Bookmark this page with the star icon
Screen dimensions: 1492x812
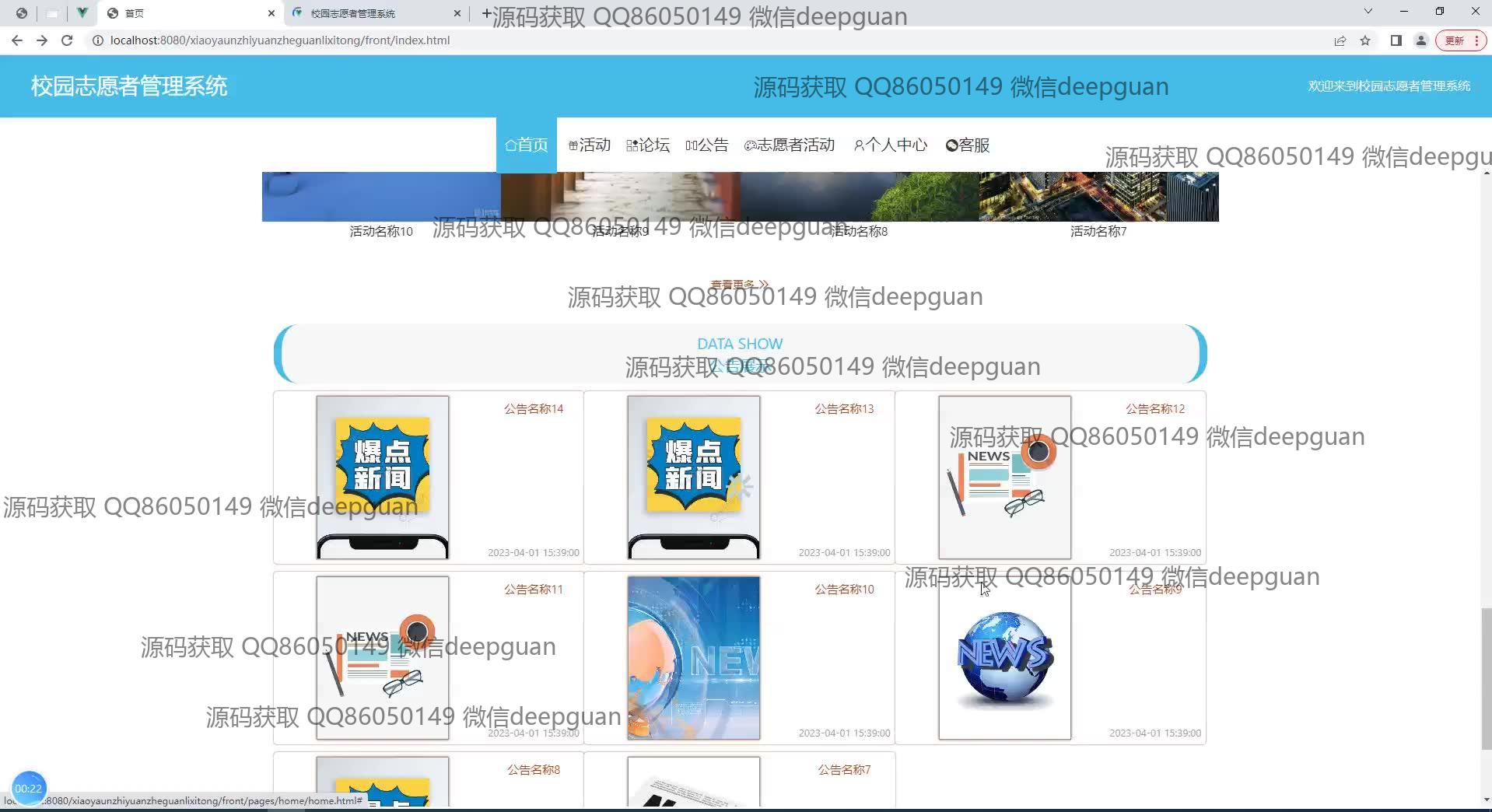pos(1365,40)
